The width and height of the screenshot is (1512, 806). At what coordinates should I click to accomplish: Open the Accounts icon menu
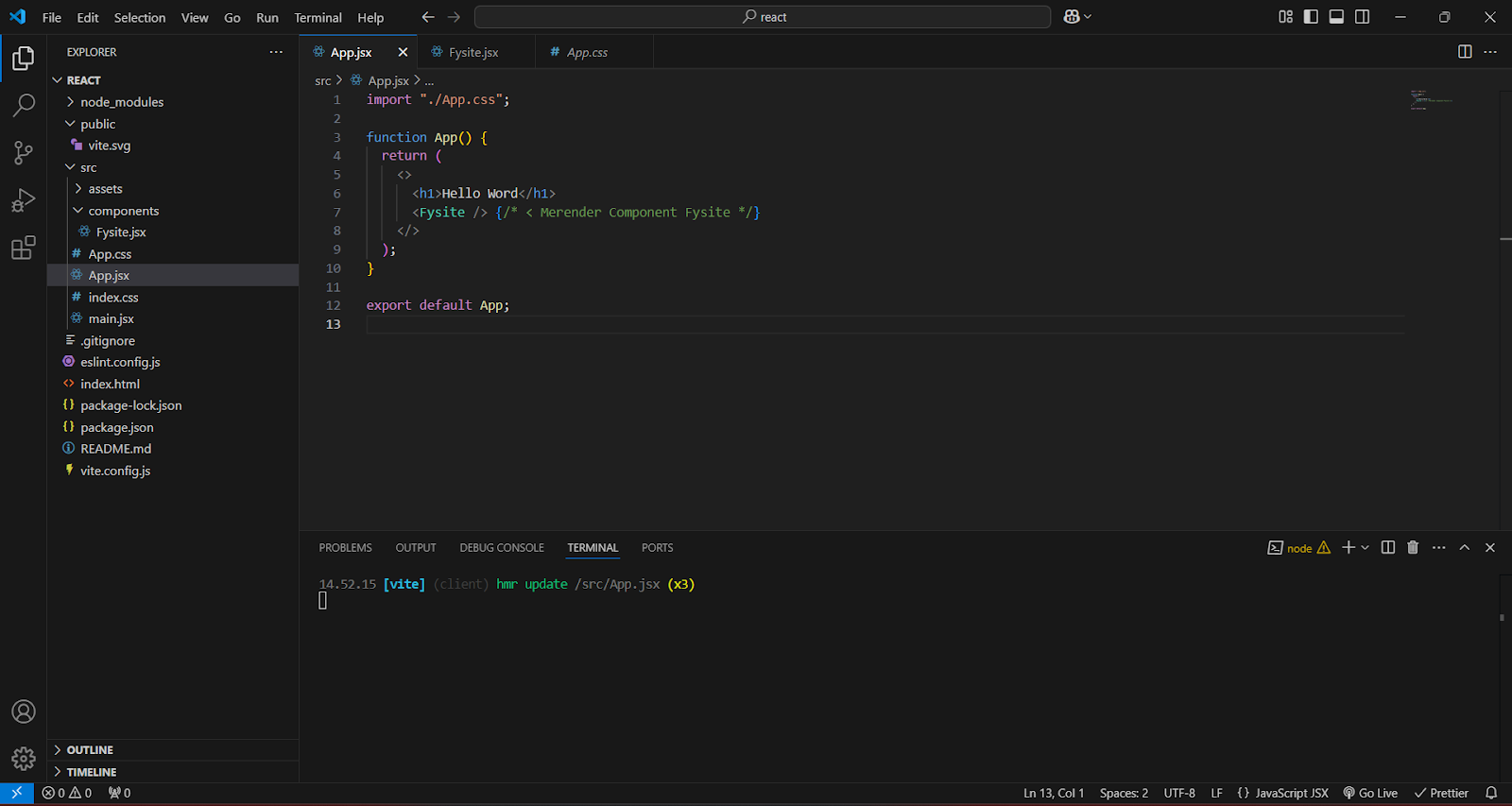click(24, 712)
